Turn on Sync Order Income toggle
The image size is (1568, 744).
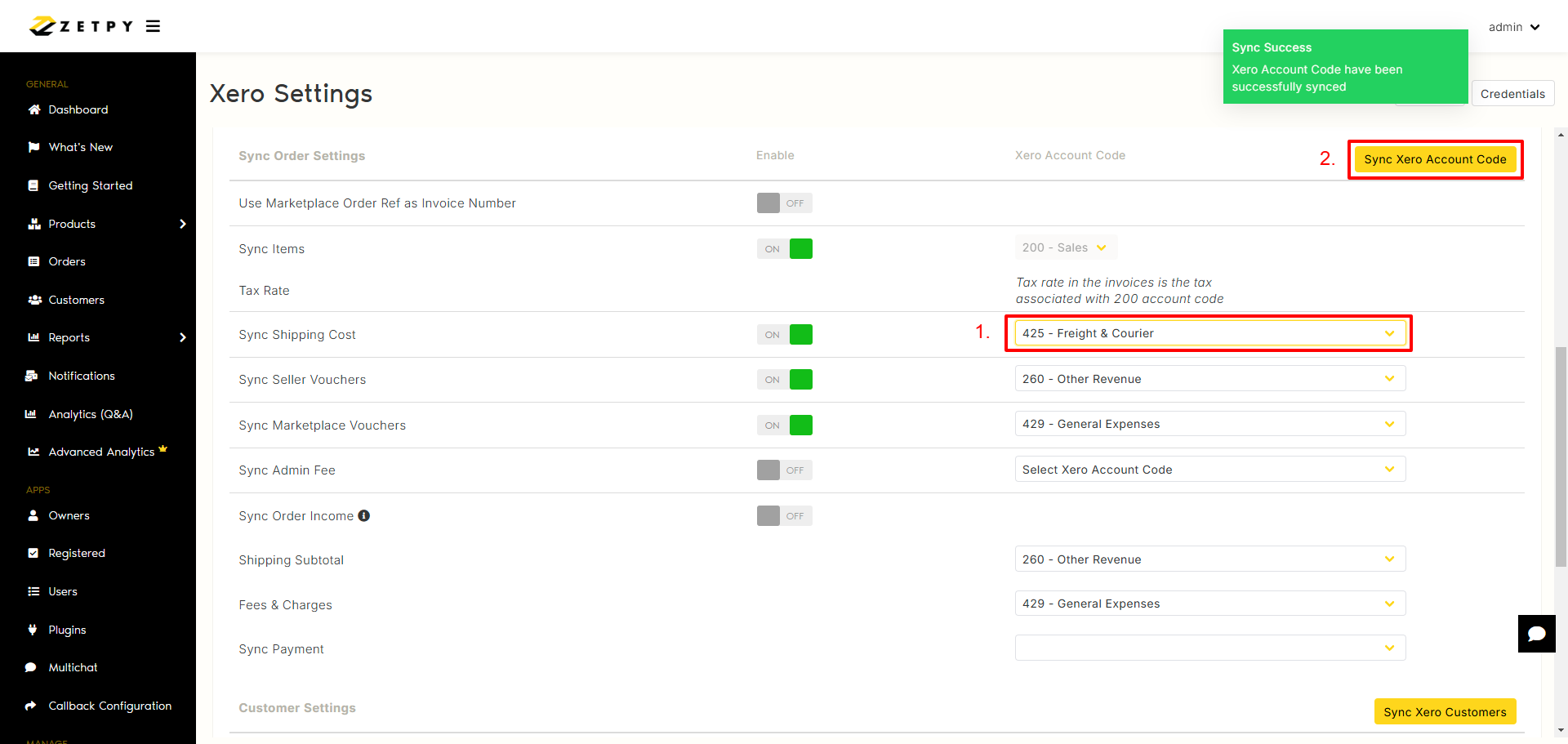[785, 516]
